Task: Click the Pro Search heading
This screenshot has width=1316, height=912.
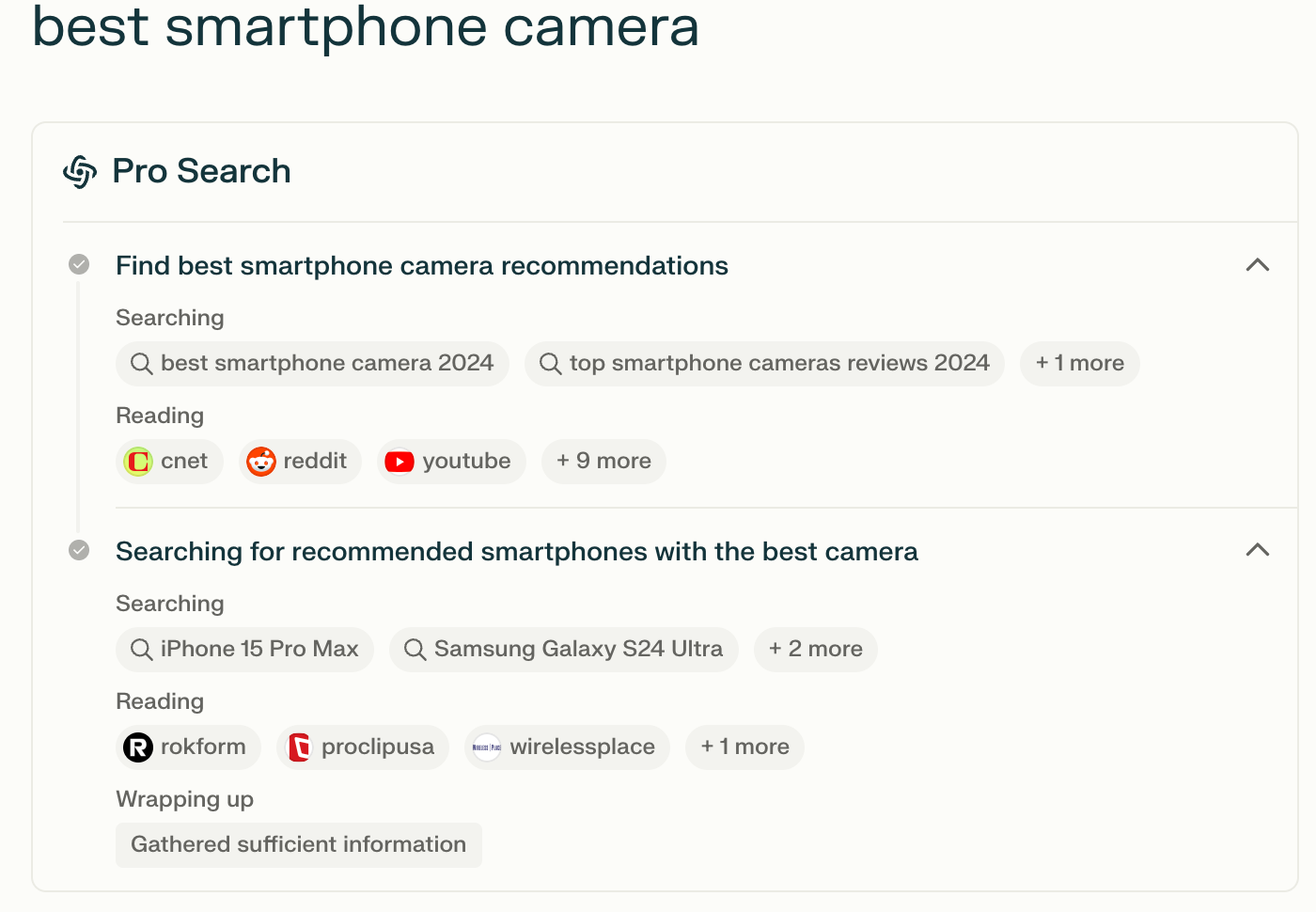Action: point(201,171)
